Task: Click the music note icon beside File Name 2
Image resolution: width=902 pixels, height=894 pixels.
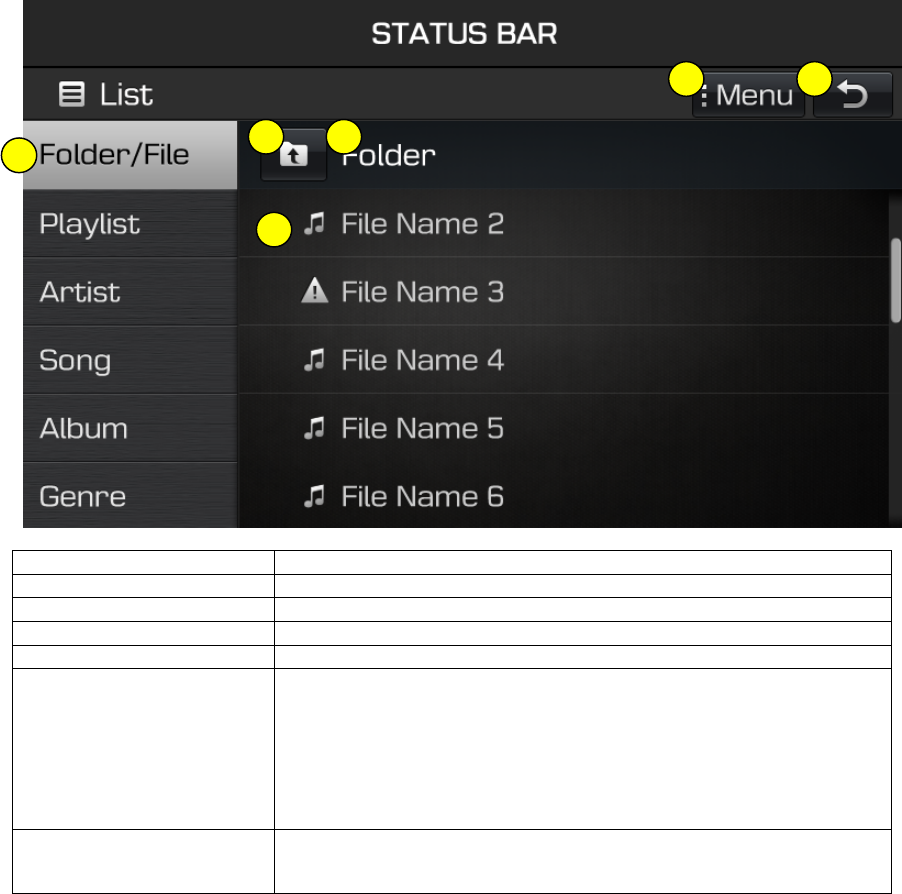Action: click(x=314, y=223)
